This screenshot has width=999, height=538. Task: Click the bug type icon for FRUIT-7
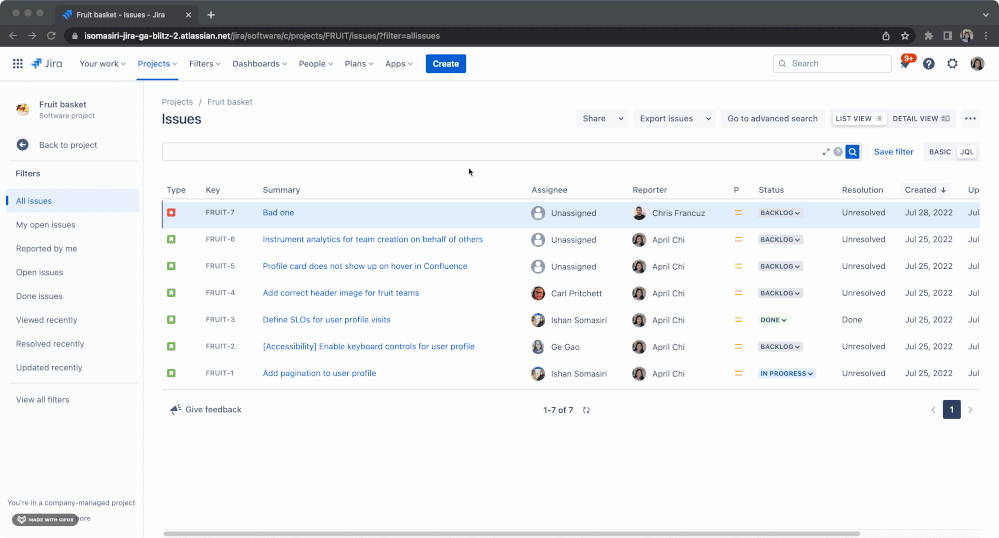(171, 212)
